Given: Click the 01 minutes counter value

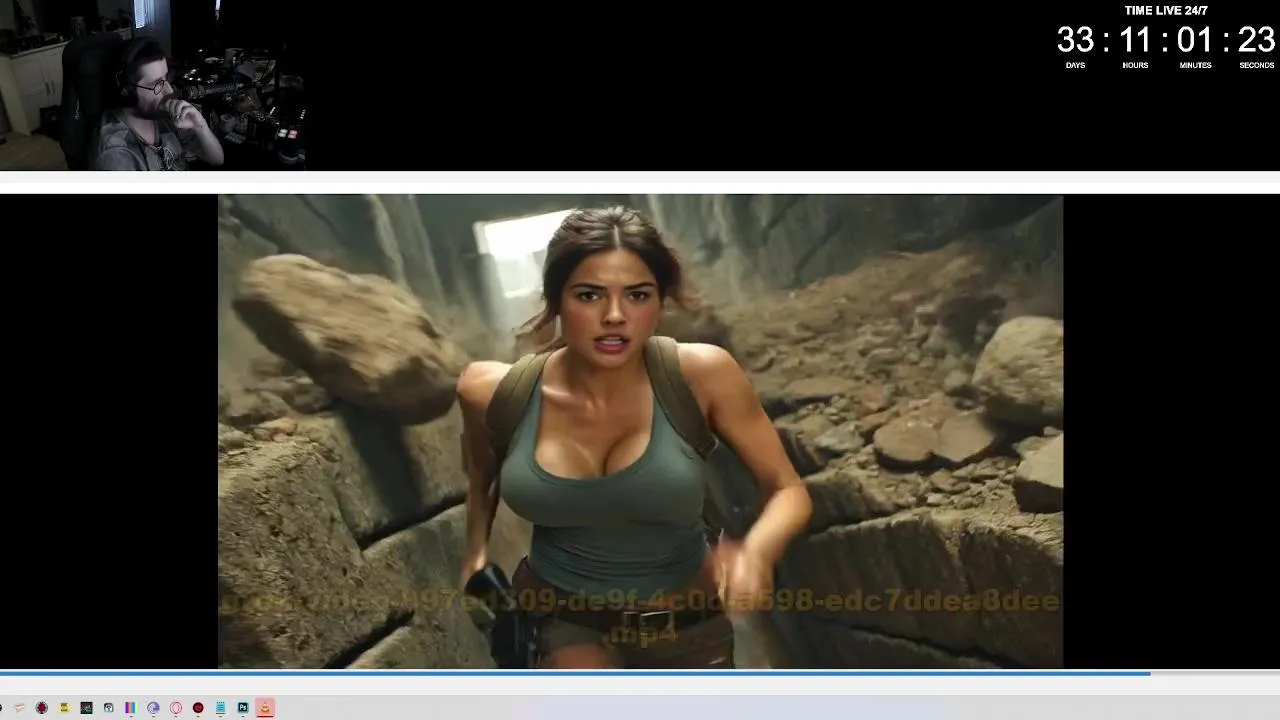Looking at the screenshot, I should pos(1195,40).
